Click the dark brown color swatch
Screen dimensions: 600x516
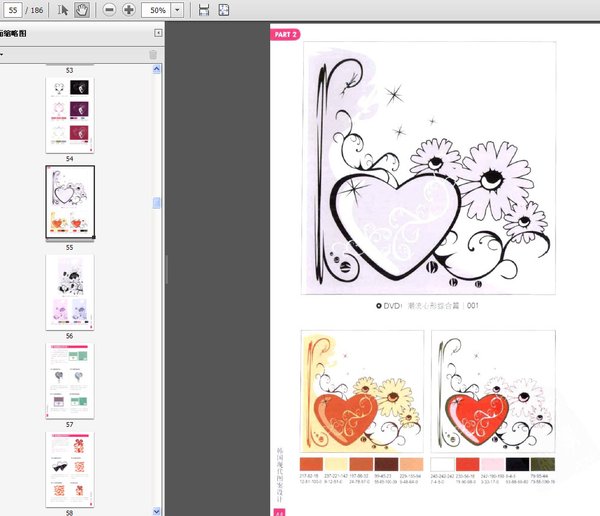point(386,464)
